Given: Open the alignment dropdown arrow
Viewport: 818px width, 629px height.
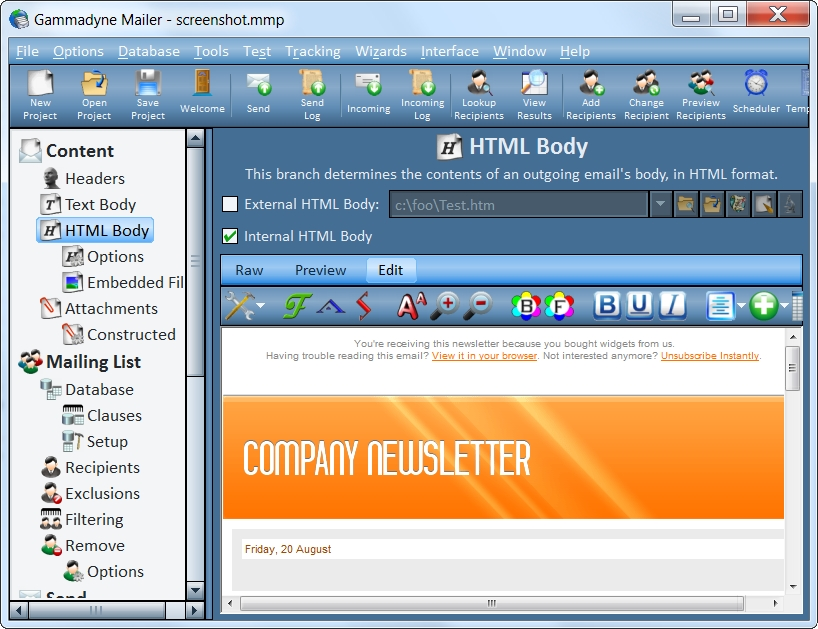Looking at the screenshot, I should (x=741, y=306).
